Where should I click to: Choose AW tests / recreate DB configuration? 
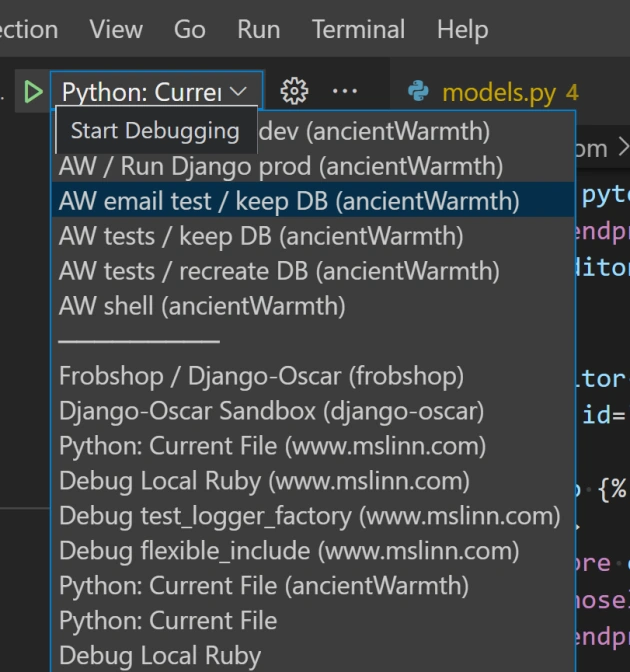pos(279,271)
